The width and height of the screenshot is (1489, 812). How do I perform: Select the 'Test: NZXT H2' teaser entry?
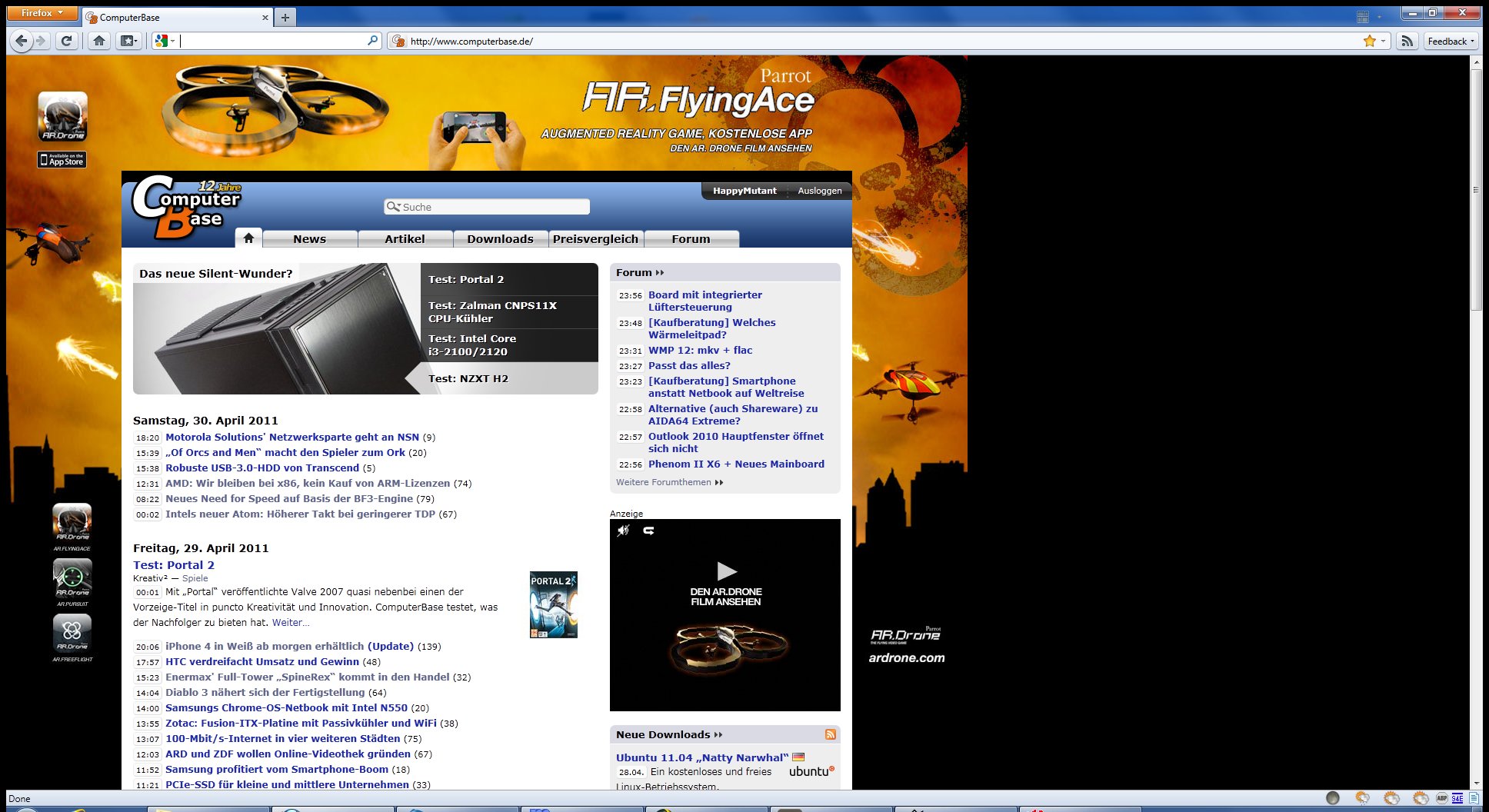tap(509, 378)
